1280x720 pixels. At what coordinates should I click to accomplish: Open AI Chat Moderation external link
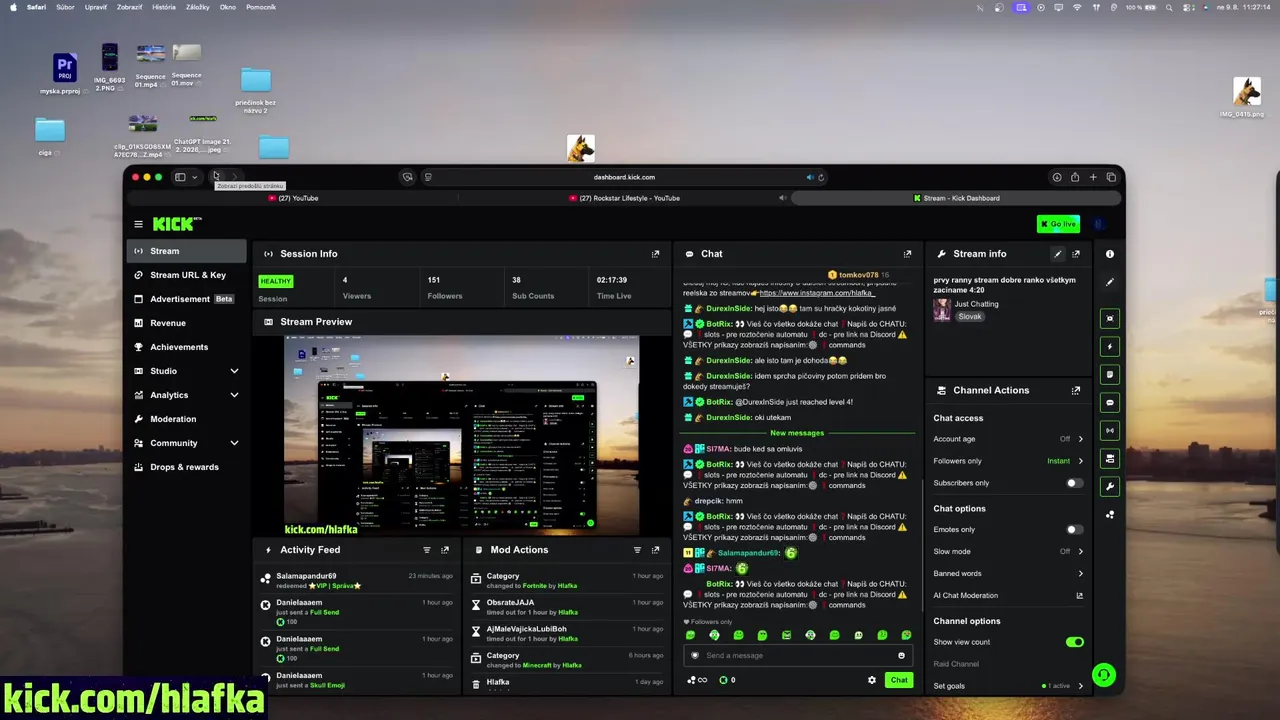coord(1080,596)
